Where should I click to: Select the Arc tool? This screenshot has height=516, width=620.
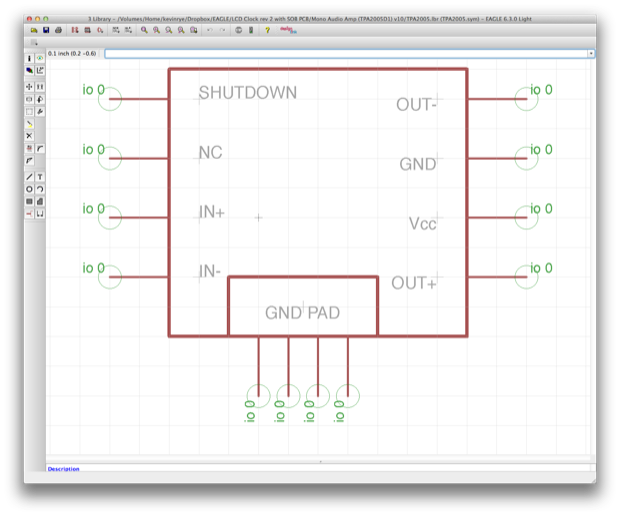(40, 189)
